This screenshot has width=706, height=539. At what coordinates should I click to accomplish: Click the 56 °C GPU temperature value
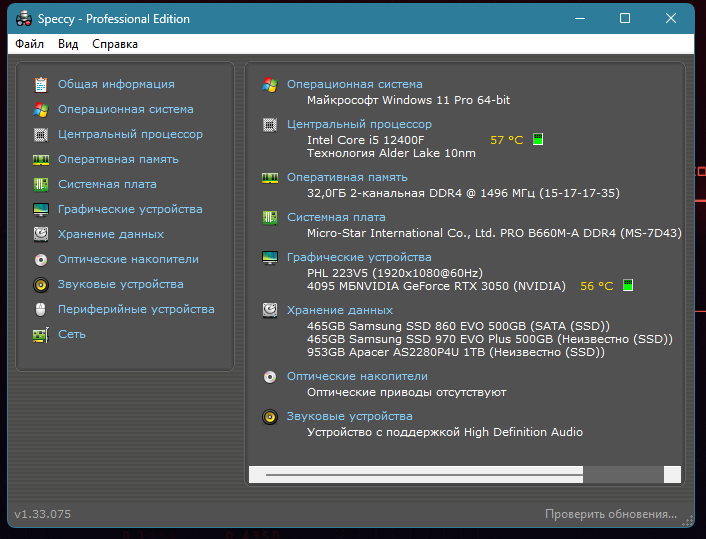[x=597, y=286]
